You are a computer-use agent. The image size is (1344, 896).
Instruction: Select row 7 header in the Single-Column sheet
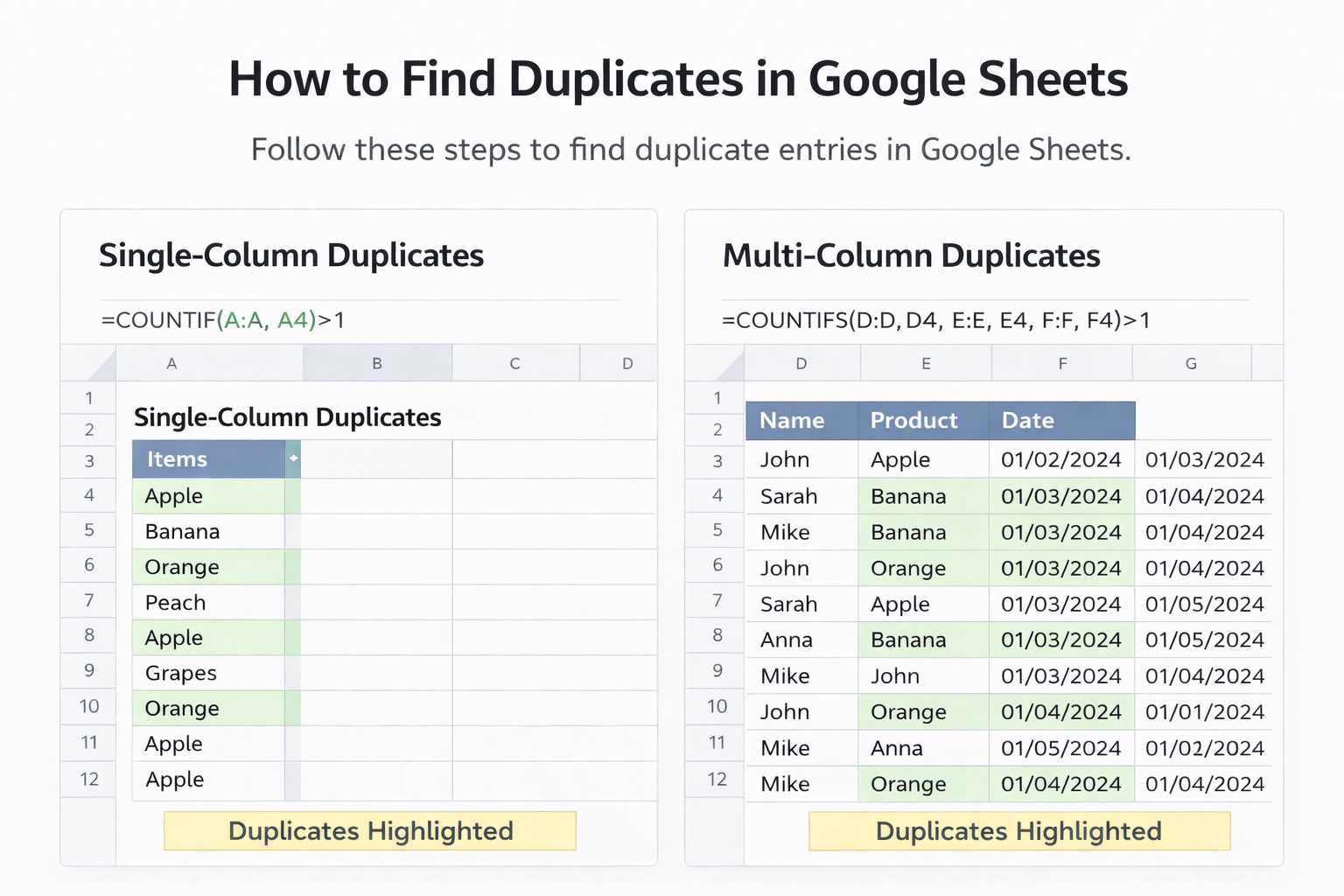[x=88, y=601]
